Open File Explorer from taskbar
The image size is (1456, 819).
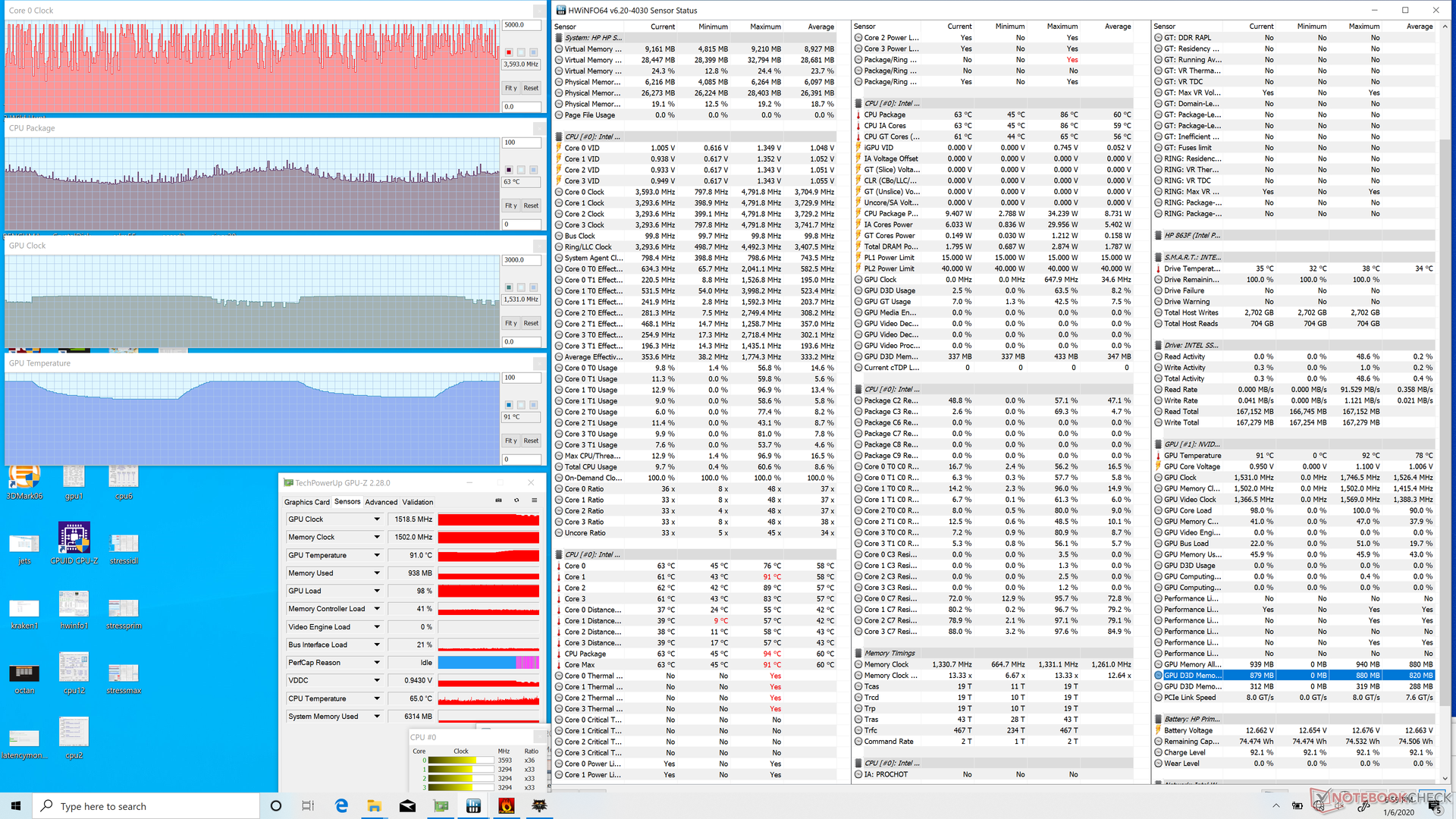tap(375, 805)
